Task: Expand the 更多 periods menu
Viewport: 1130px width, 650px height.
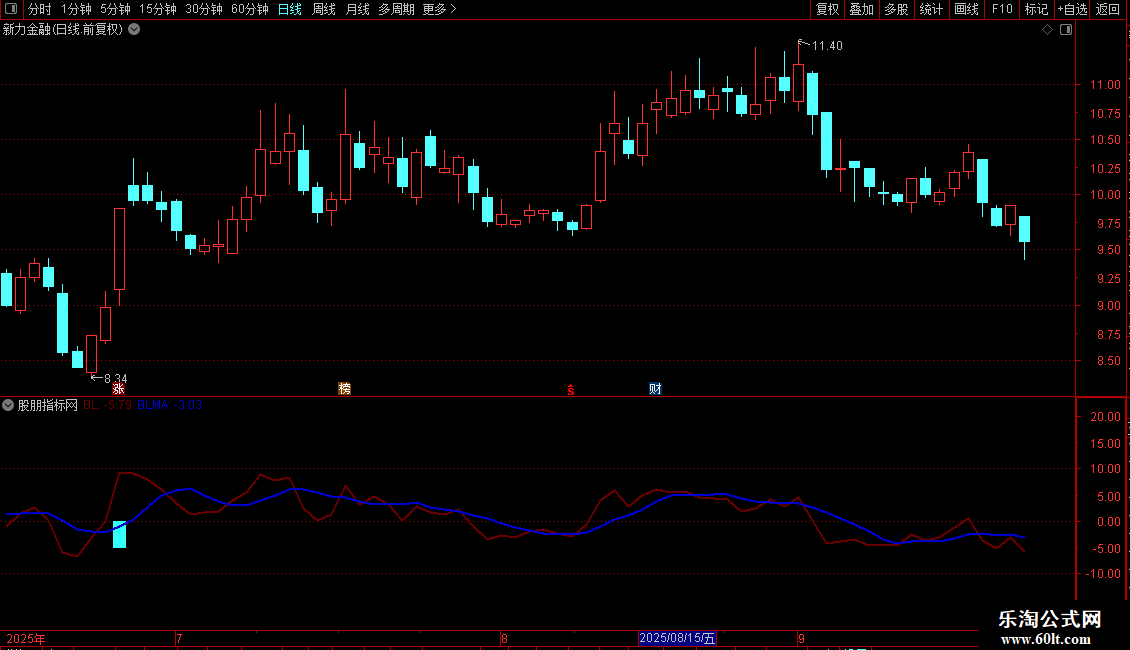Action: (x=440, y=9)
